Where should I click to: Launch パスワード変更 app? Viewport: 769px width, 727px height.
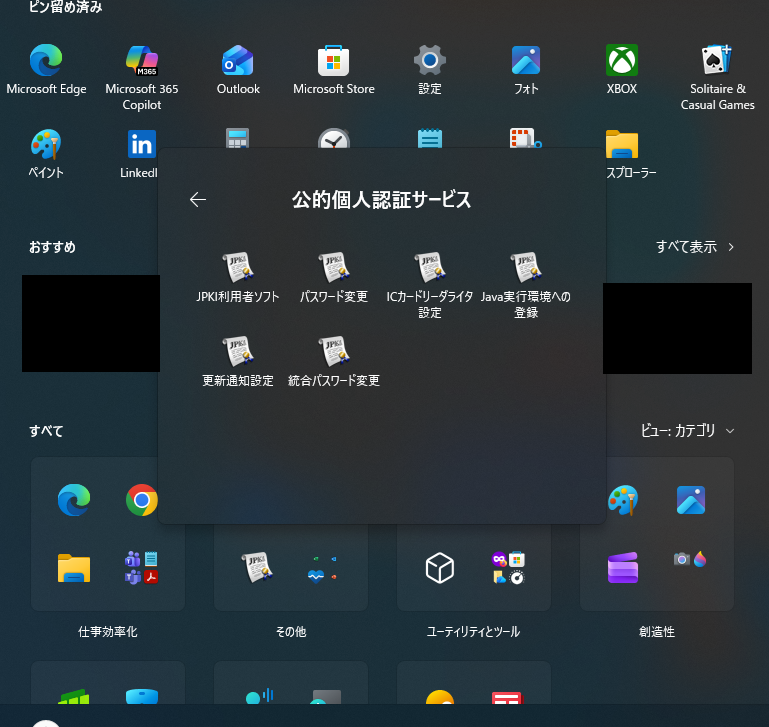coord(333,278)
